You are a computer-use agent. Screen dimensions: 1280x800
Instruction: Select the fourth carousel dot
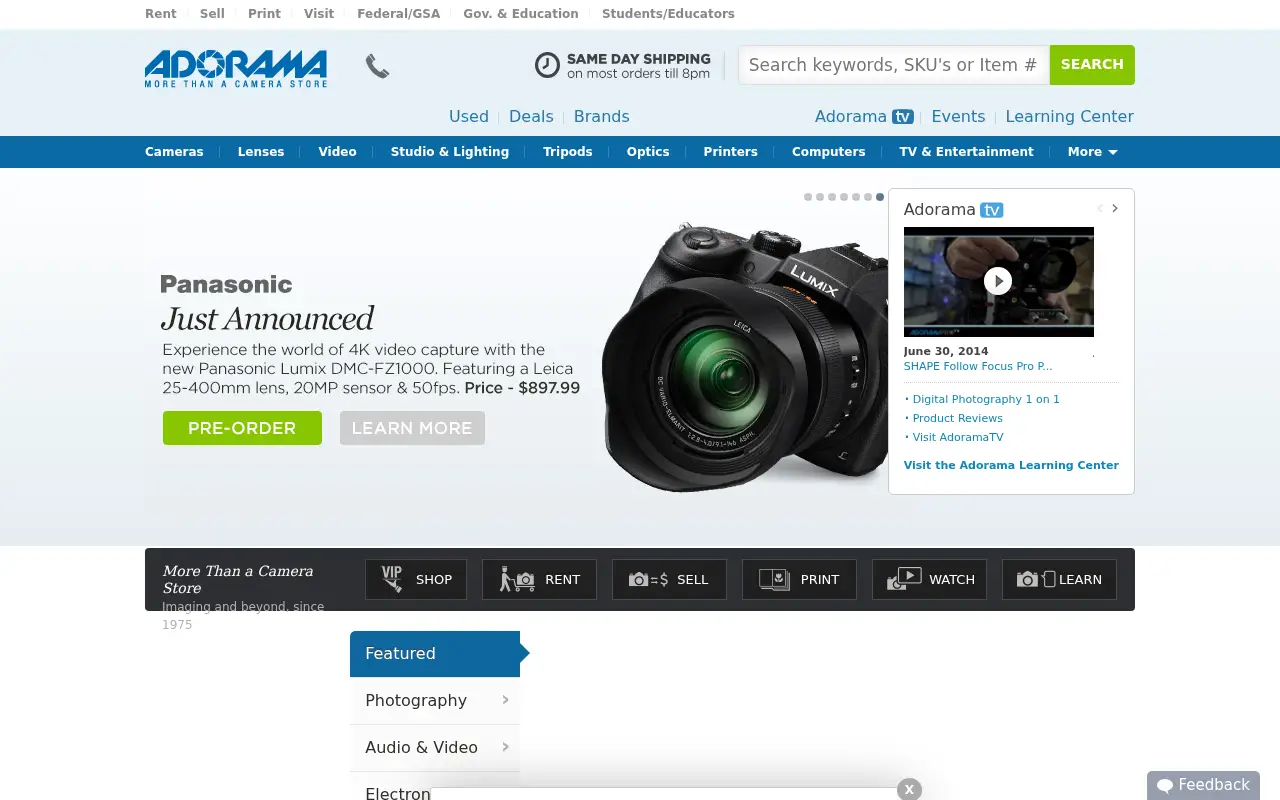(844, 197)
